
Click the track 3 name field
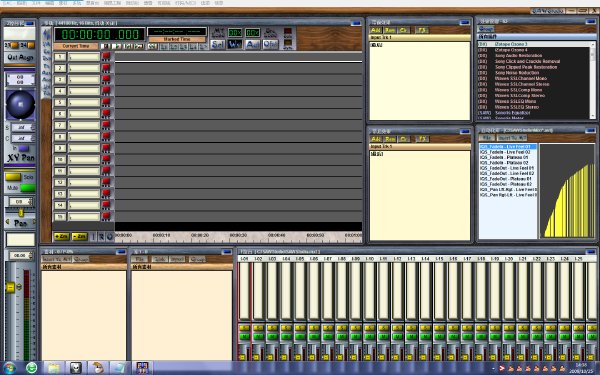84,80
